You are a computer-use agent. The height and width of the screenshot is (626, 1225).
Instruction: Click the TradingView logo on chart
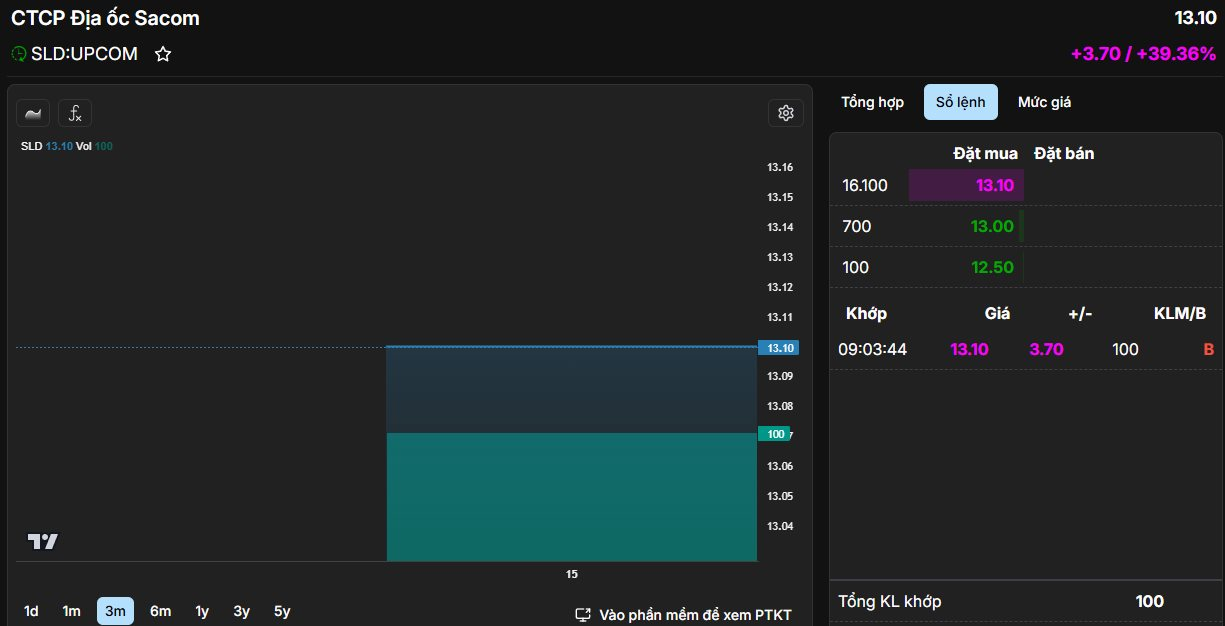[42, 542]
